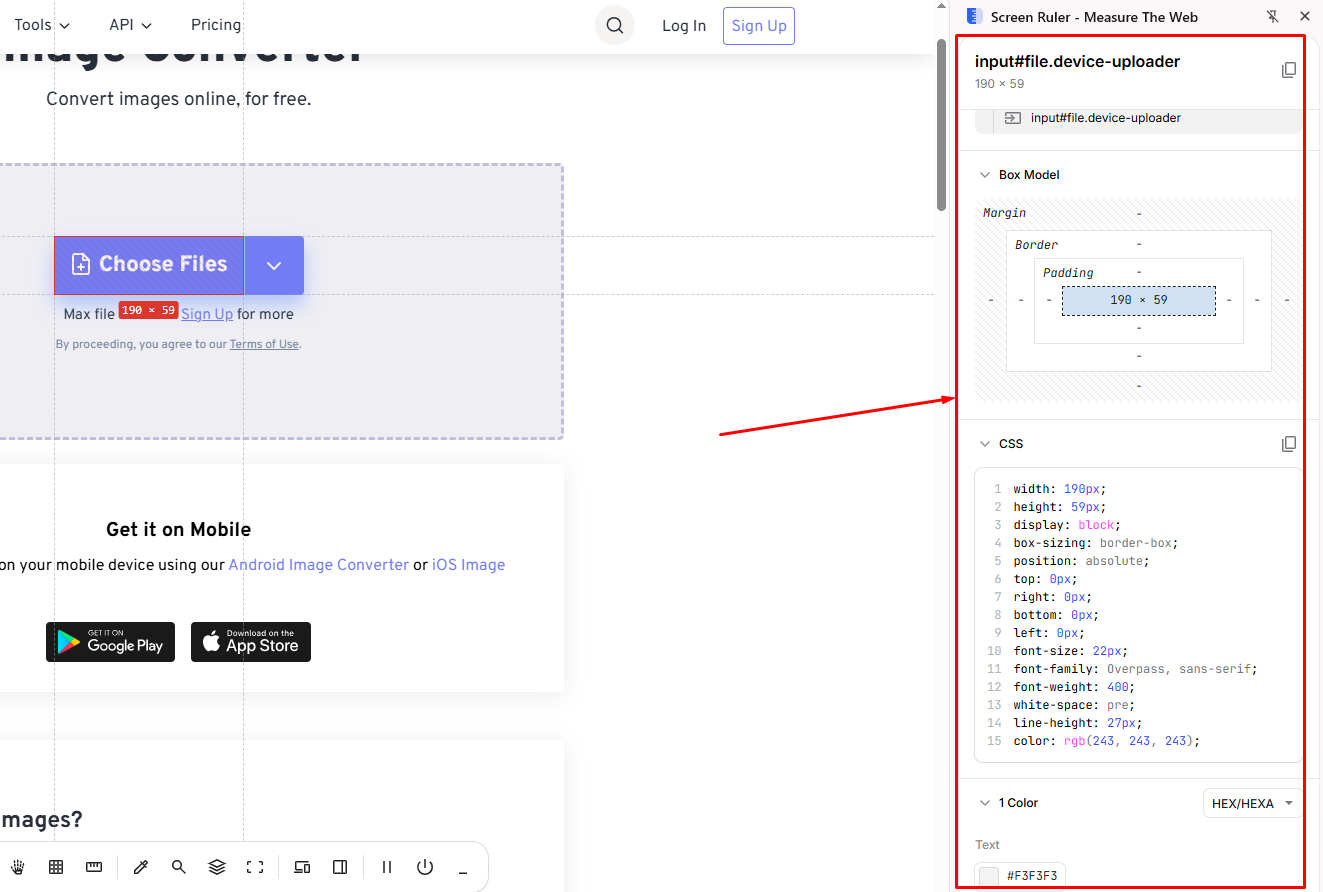Select the hand panning tool
This screenshot has height=892, width=1323.
click(x=18, y=867)
